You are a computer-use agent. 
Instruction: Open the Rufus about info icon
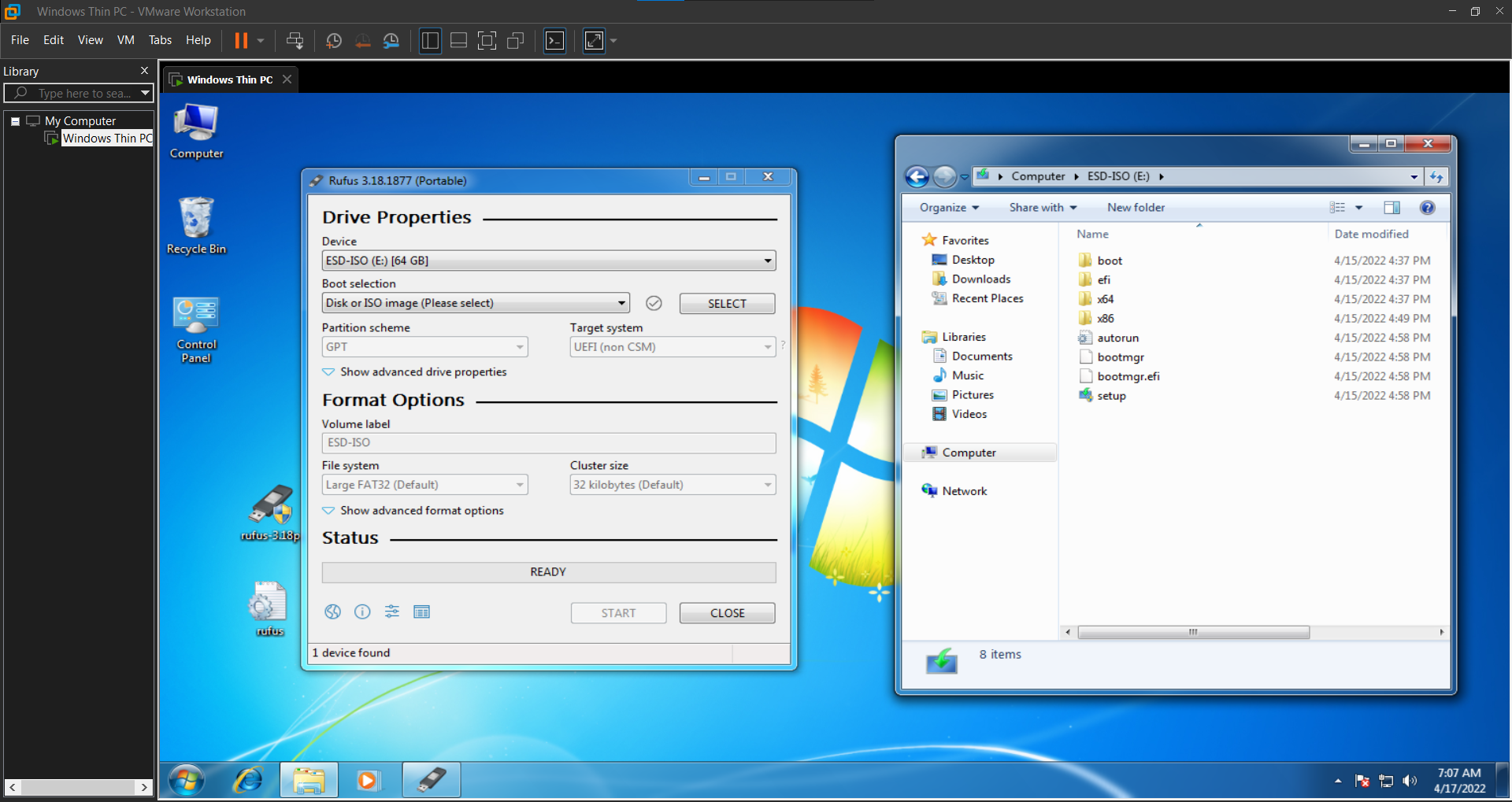(x=362, y=612)
